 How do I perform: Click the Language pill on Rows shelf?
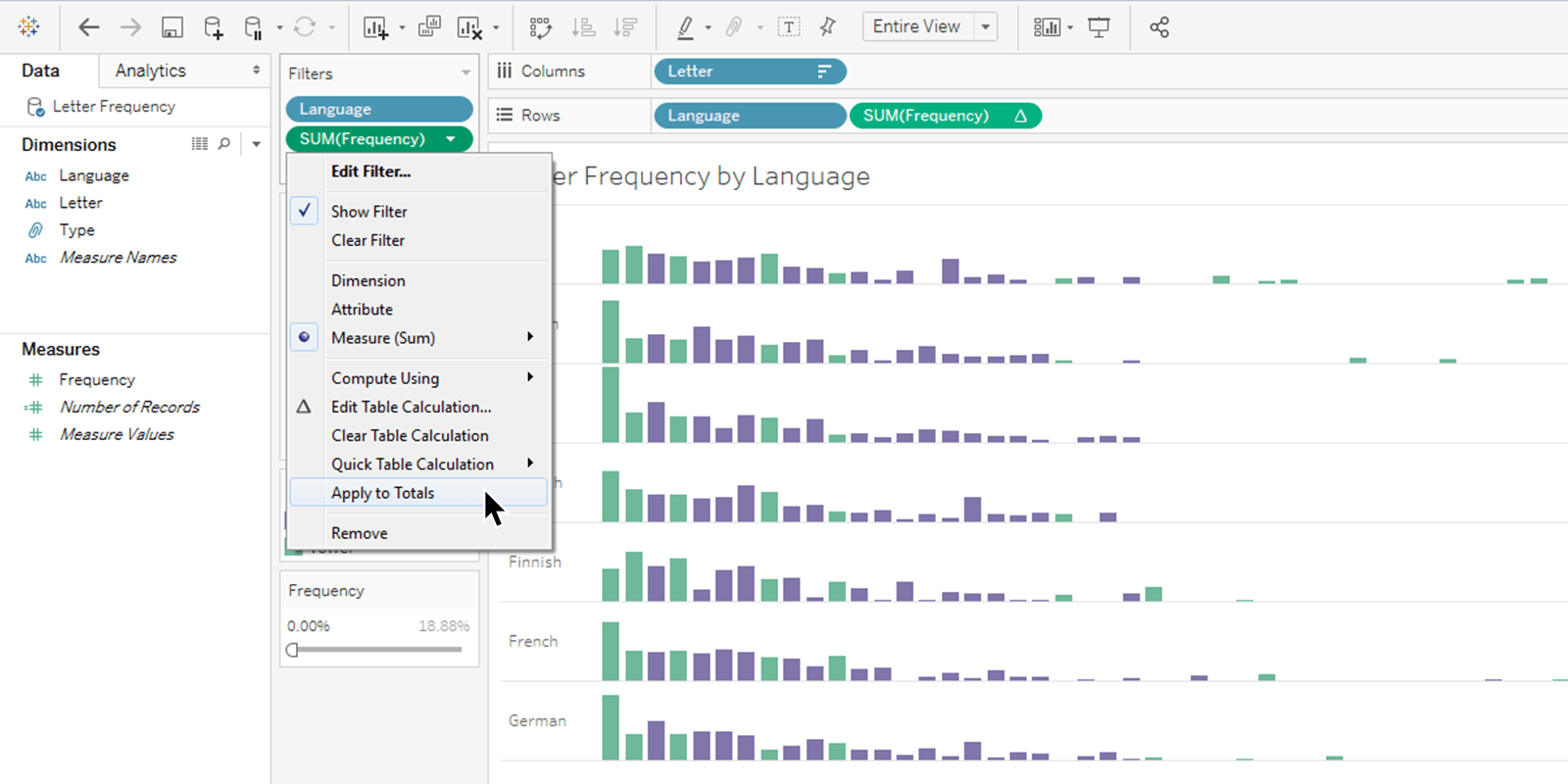750,116
